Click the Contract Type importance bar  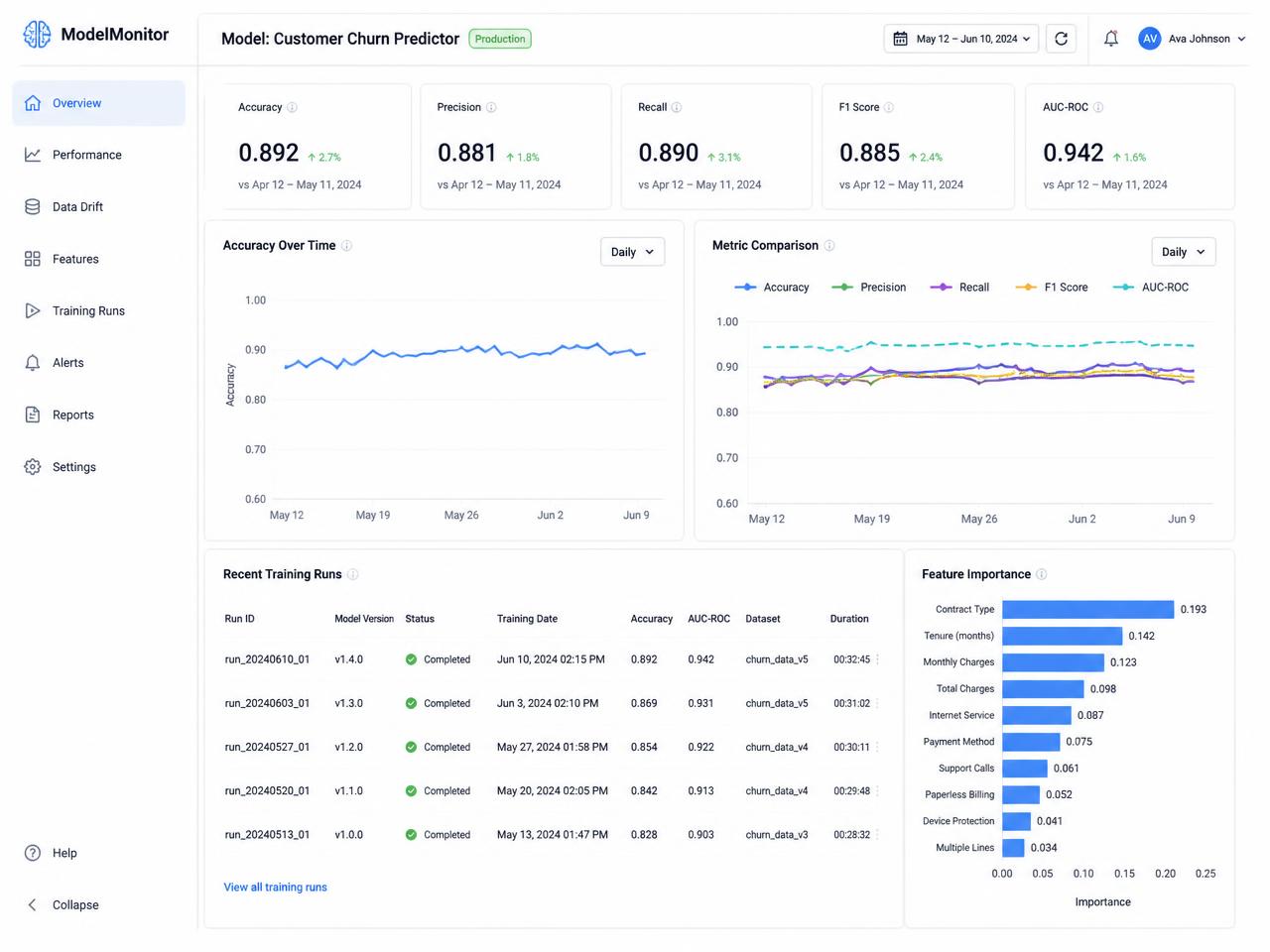pos(1087,609)
